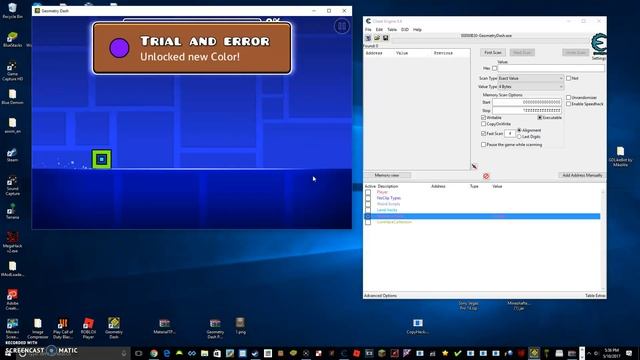Open Table Extras in Cheat Engine
The height and width of the screenshot is (360, 640).
click(x=595, y=296)
